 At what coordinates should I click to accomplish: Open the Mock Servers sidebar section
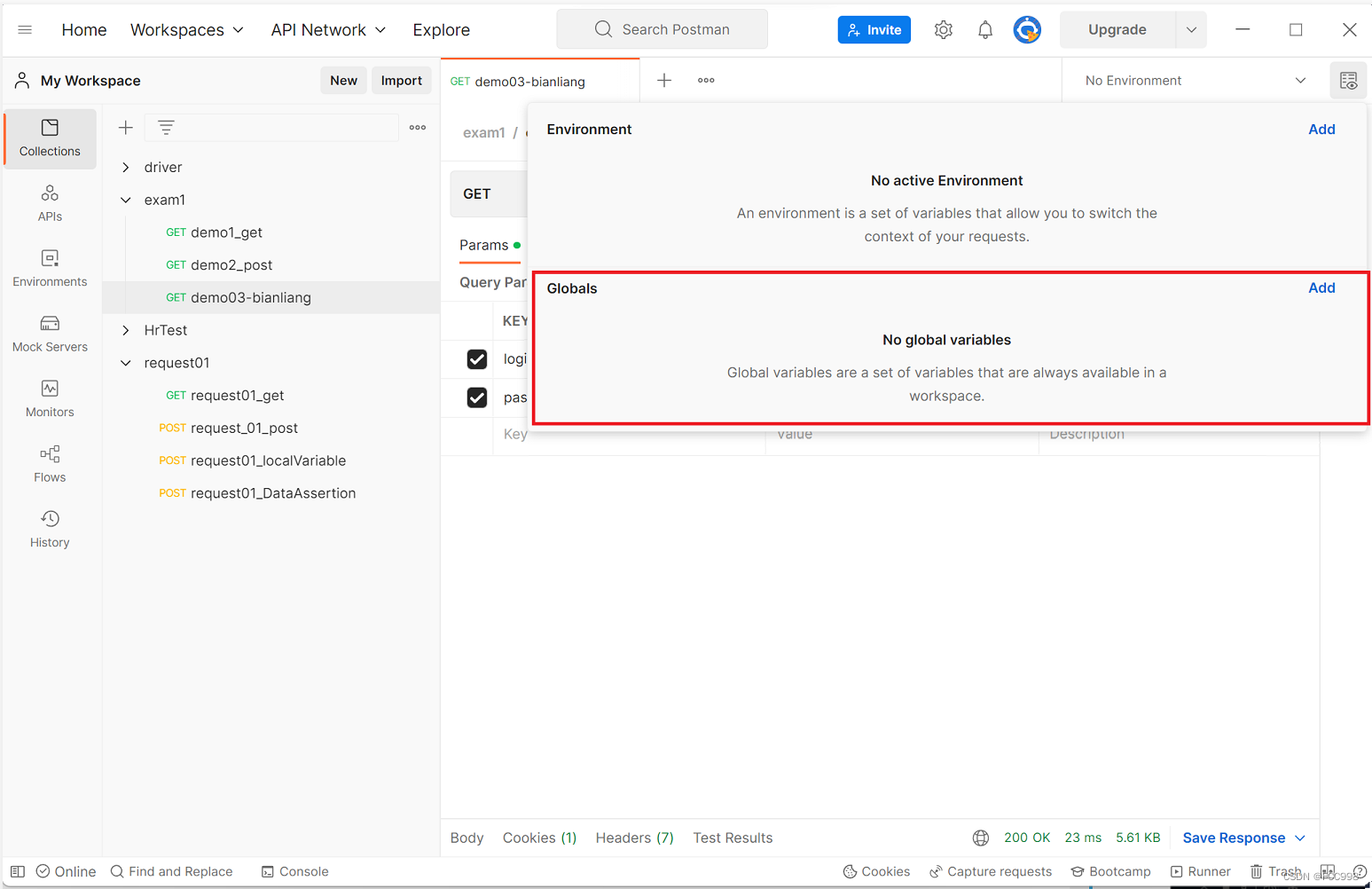coord(50,334)
